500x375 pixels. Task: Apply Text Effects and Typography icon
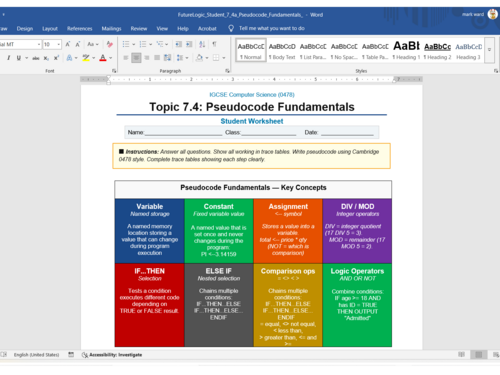(69, 58)
